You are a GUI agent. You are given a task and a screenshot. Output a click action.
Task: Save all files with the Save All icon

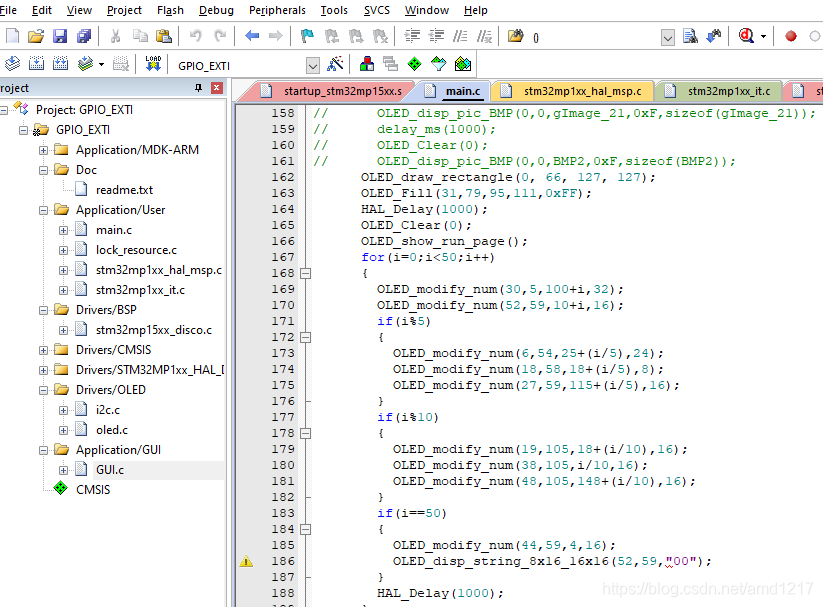84,36
